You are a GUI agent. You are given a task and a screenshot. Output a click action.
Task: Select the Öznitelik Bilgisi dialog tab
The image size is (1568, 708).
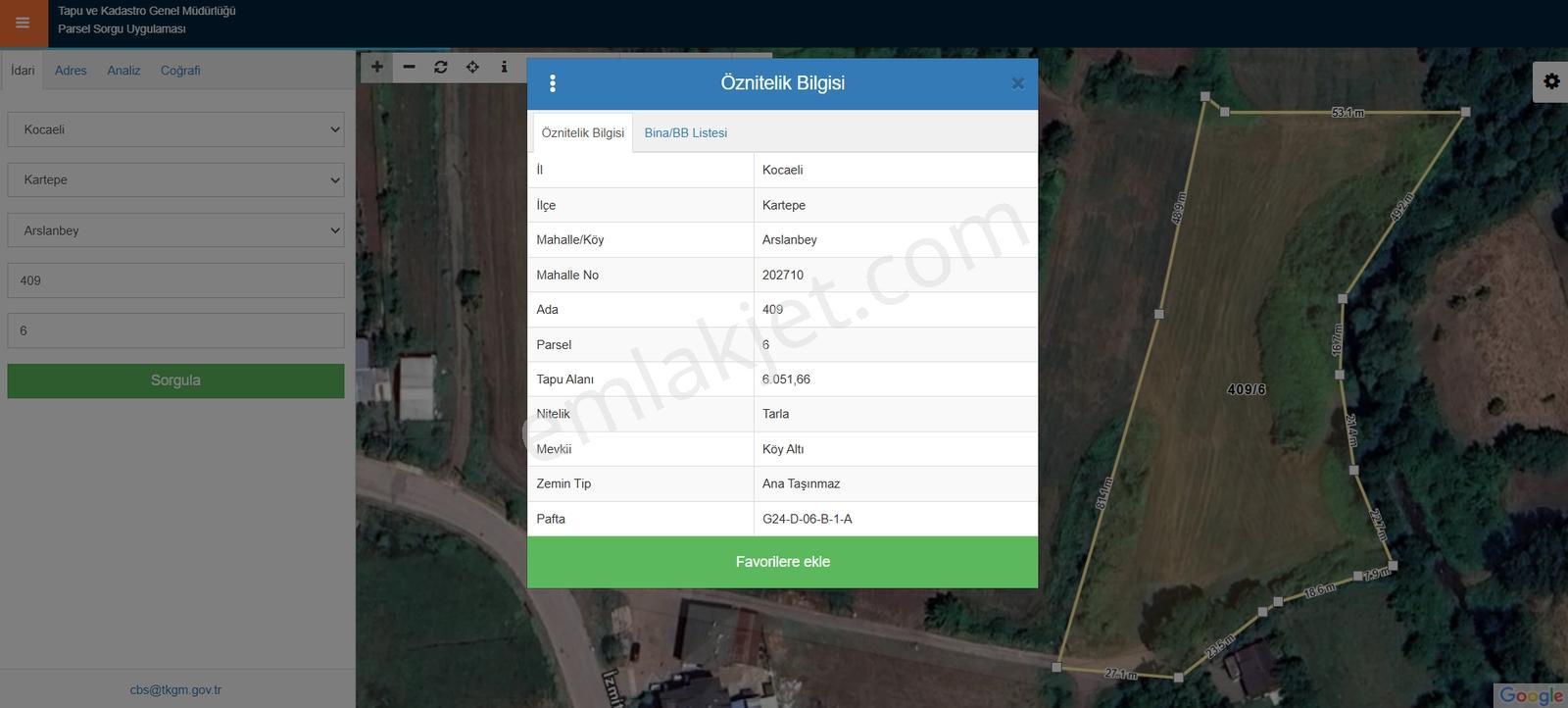(x=583, y=132)
